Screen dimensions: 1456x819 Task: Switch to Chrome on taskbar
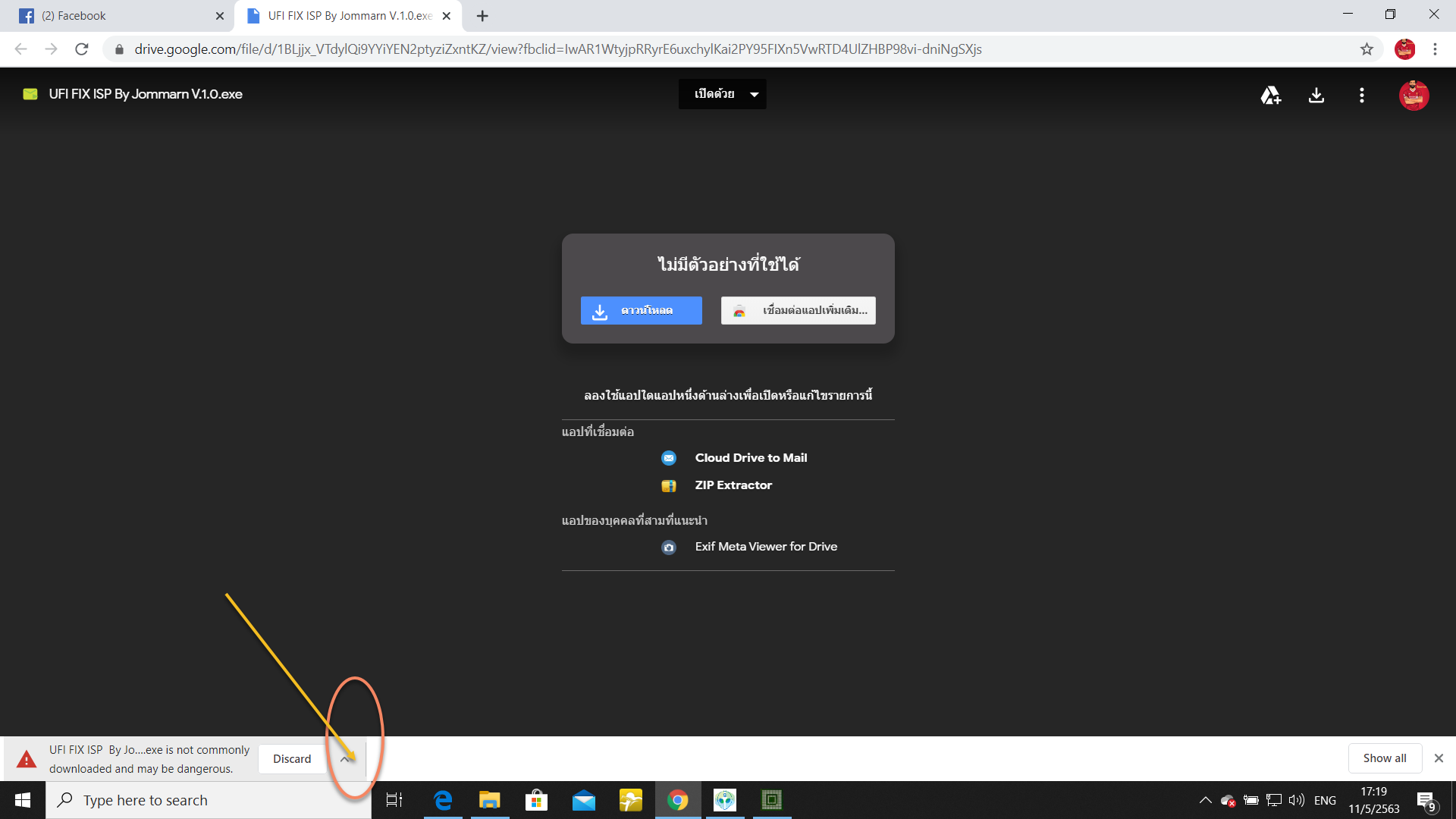tap(678, 800)
